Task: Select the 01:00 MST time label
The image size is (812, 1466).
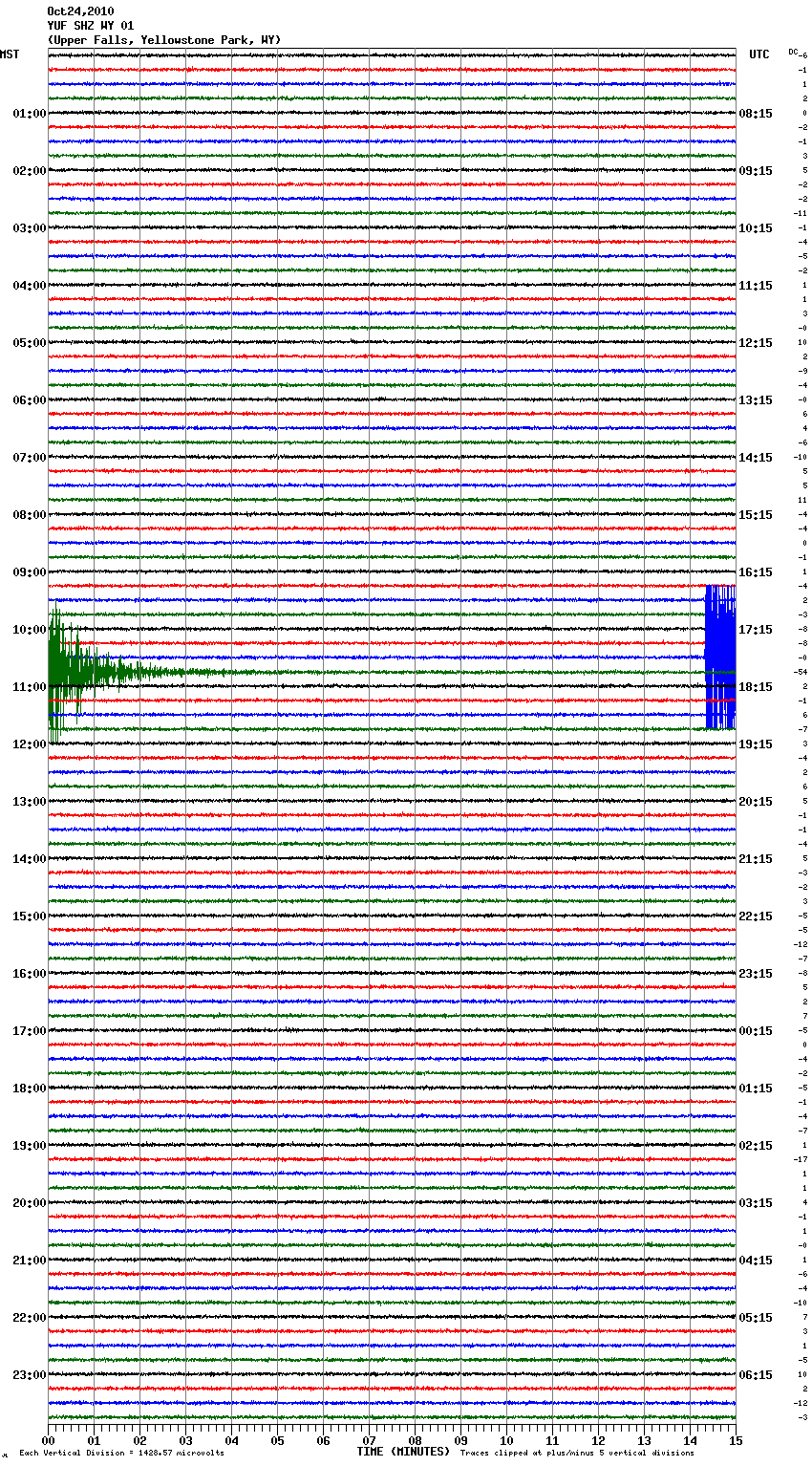Action: tap(30, 114)
